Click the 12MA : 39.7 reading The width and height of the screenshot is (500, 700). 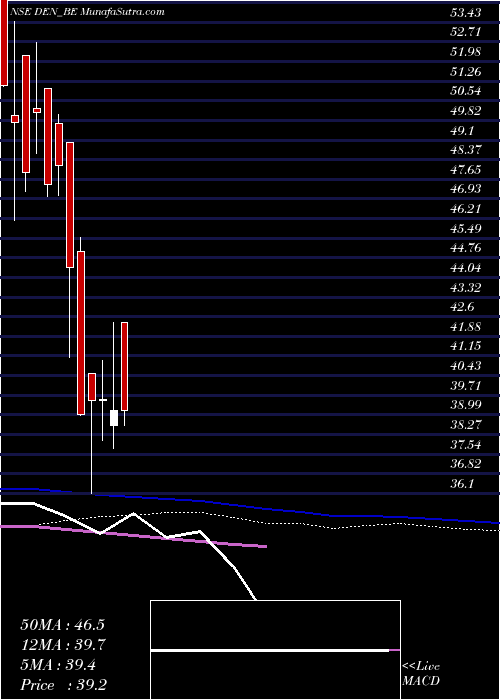point(62,645)
